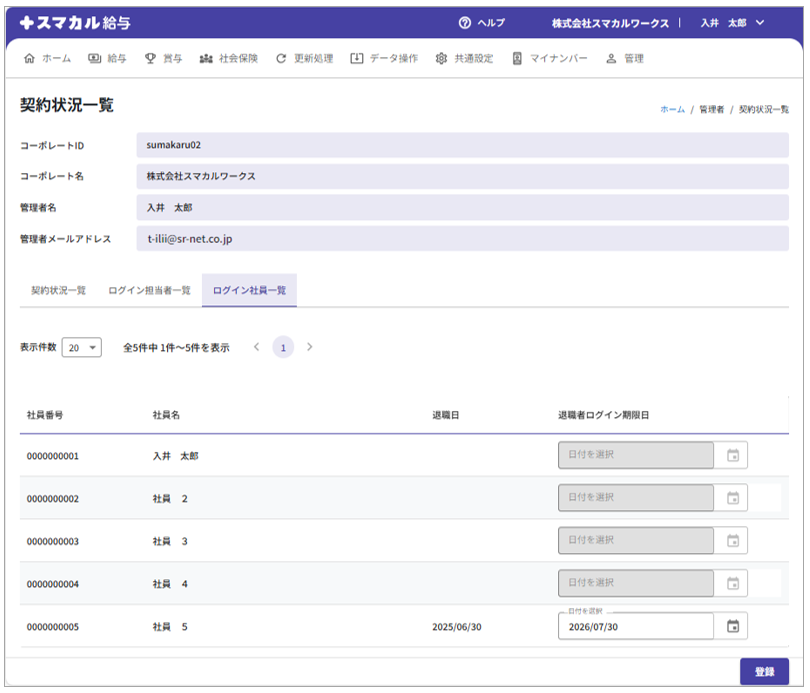Click the スマカル給与 logo
This screenshot has height=693, width=810.
[x=75, y=22]
